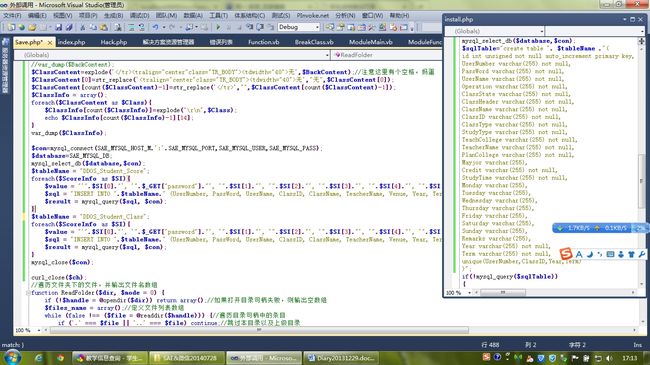Click the Copy icon in toolbar

[93, 27]
